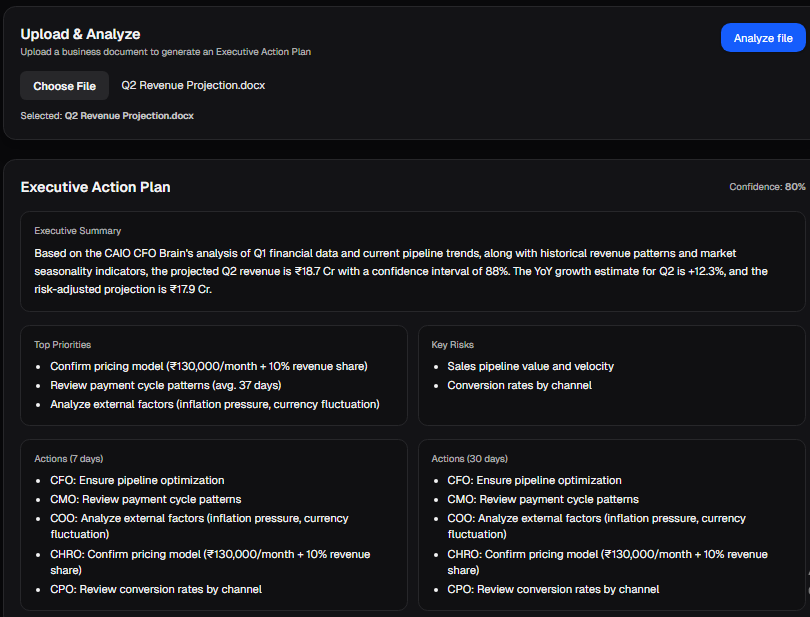Select the Executive Summary section
The width and height of the screenshot is (810, 617).
77,229
